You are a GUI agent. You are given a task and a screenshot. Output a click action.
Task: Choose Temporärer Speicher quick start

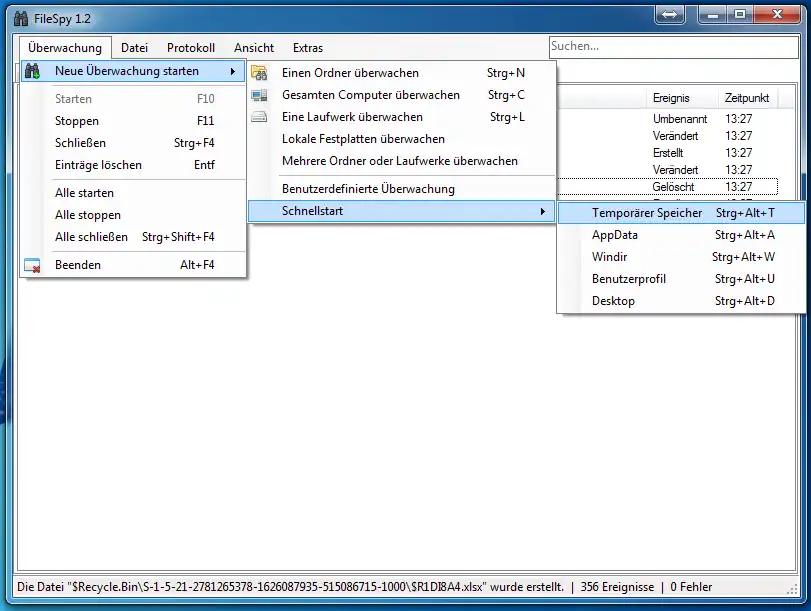click(681, 213)
